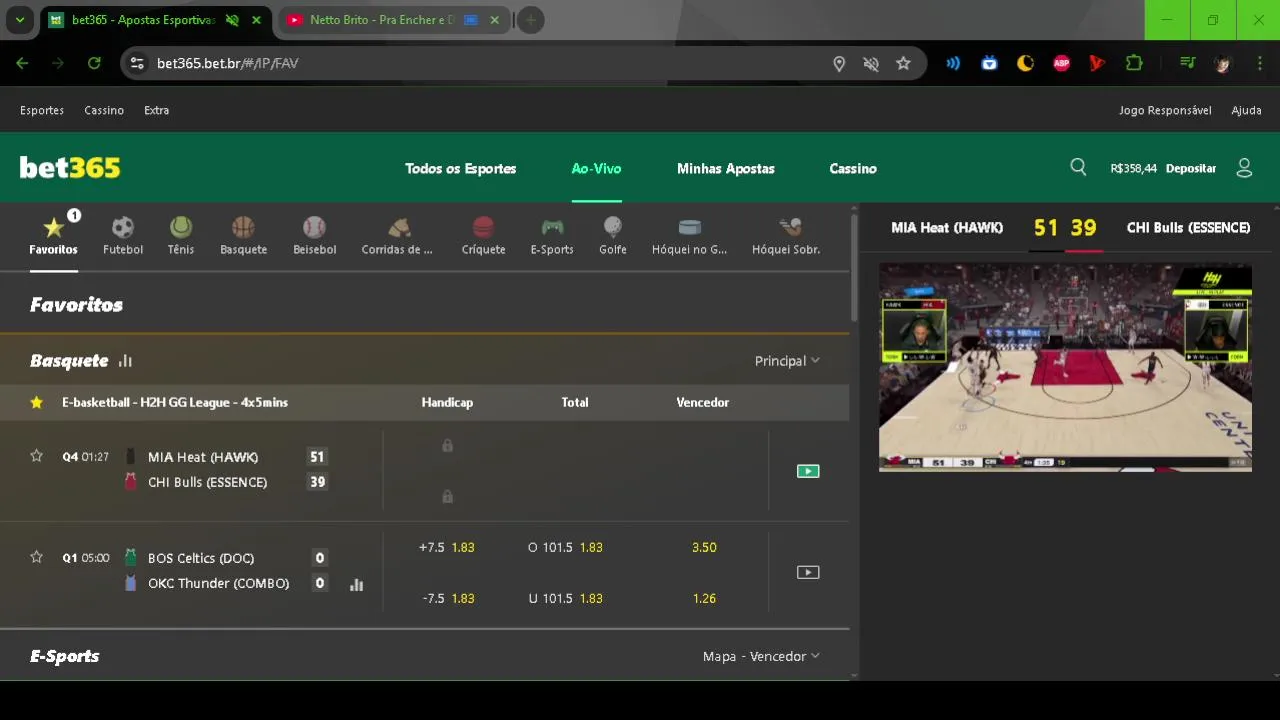Bet on Thunder -7.5 handicap 1.83
1280x720 pixels.
click(x=447, y=598)
